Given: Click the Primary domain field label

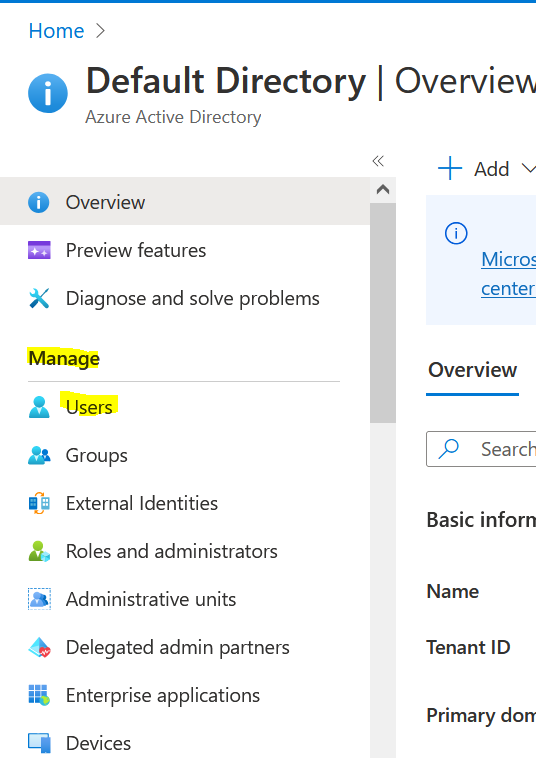Looking at the screenshot, I should (481, 715).
